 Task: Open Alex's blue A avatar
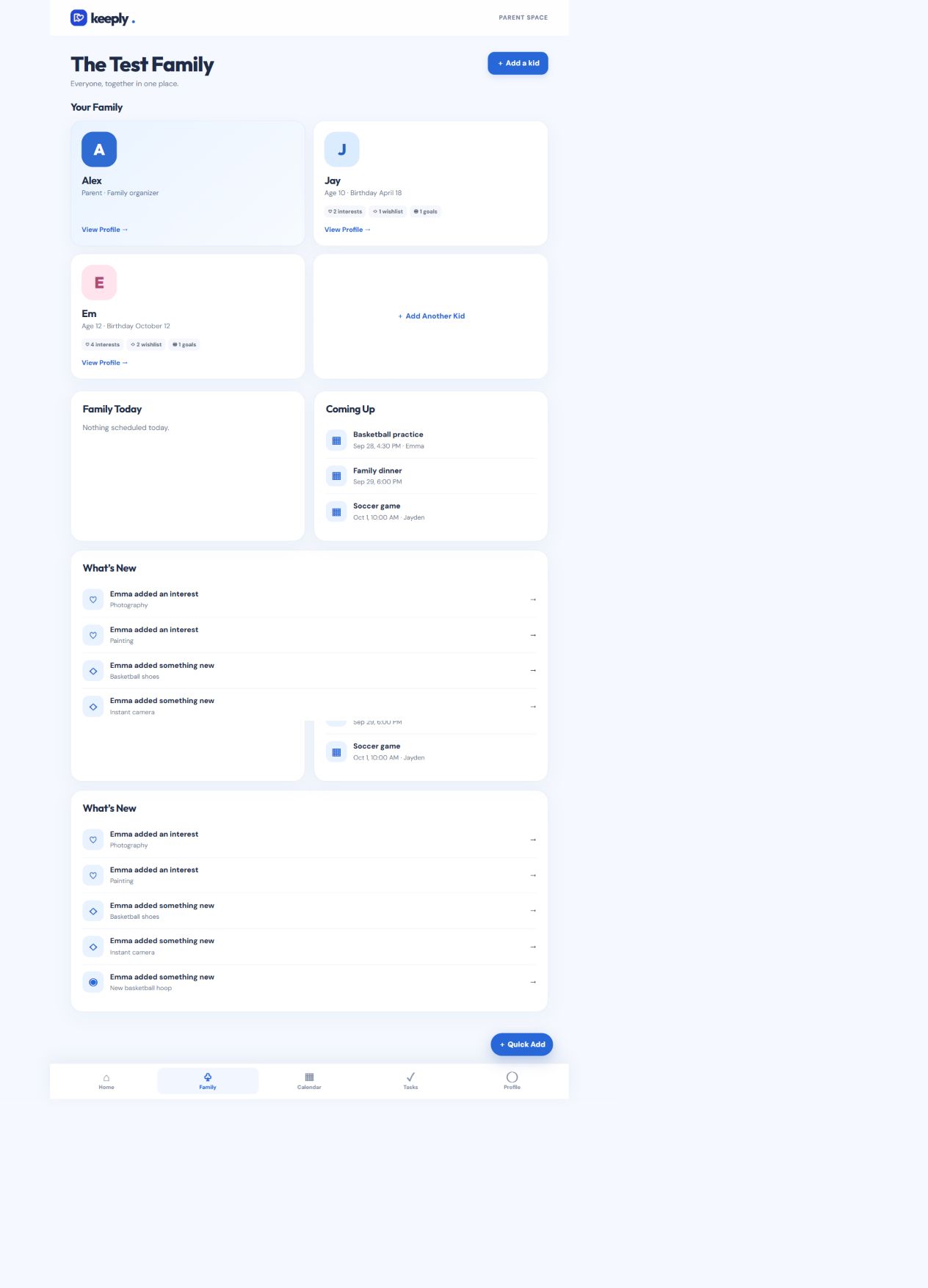click(x=99, y=150)
